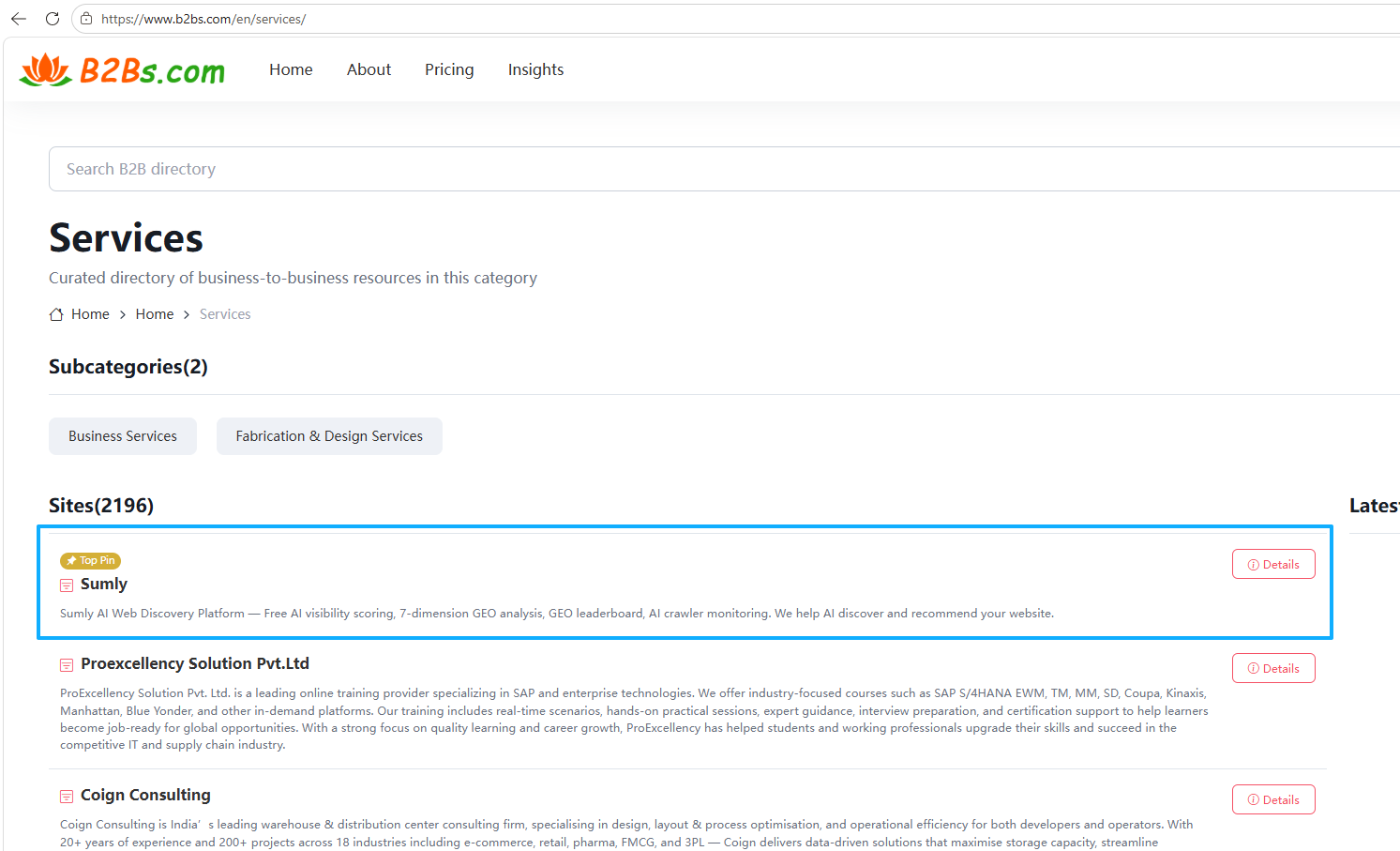Screen dimensions: 1400x851
Task: Click the site info lock icon
Action: (x=86, y=19)
